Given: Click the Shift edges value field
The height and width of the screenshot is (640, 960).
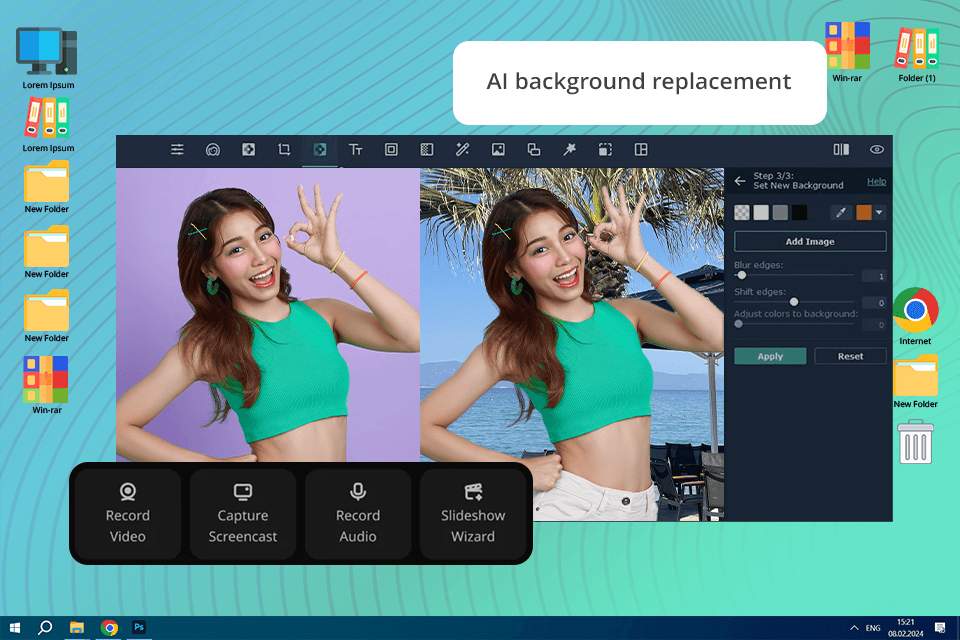Looking at the screenshot, I should (x=874, y=303).
